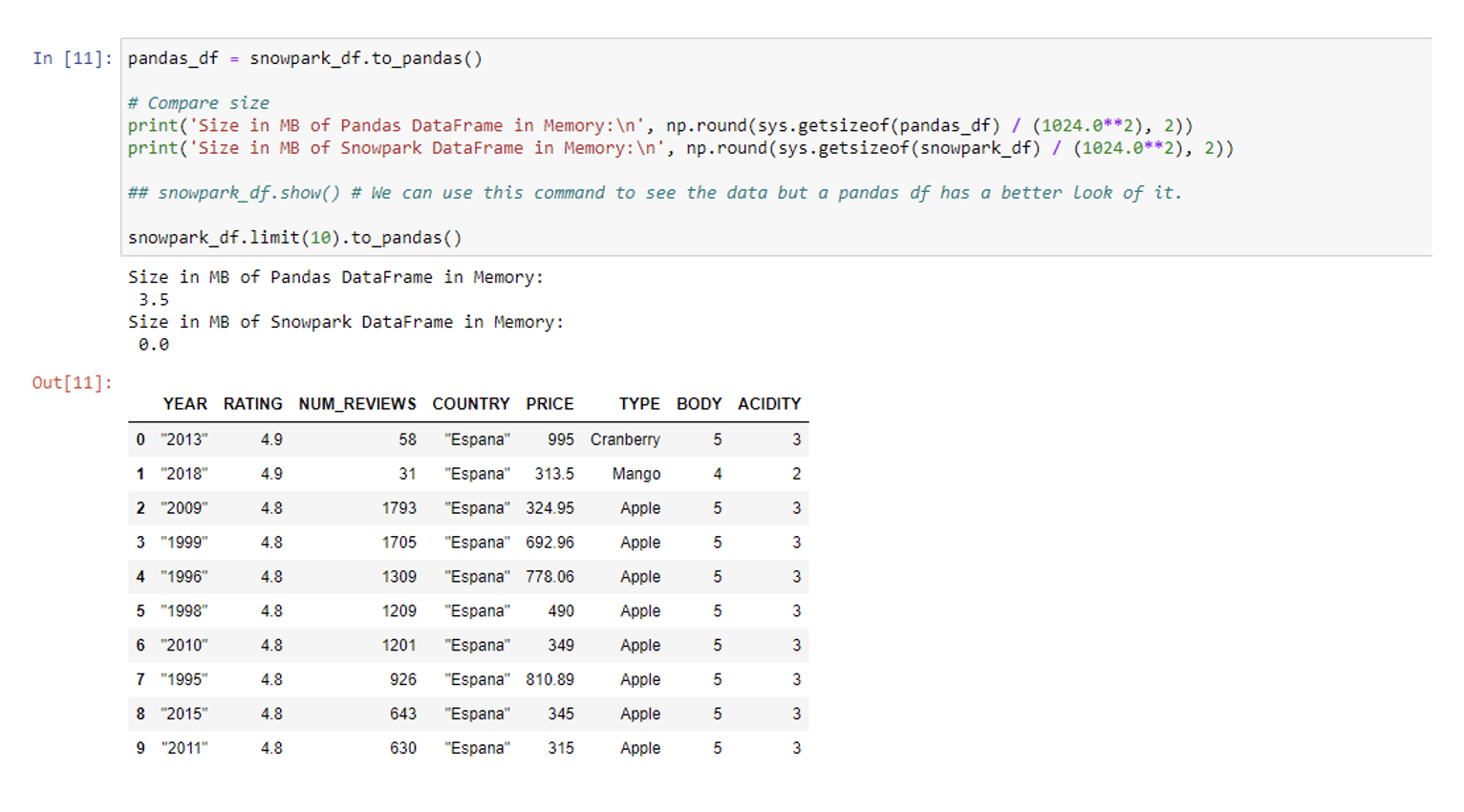This screenshot has height=812, width=1464.
Task: Click the row index 9 label
Action: [x=140, y=749]
